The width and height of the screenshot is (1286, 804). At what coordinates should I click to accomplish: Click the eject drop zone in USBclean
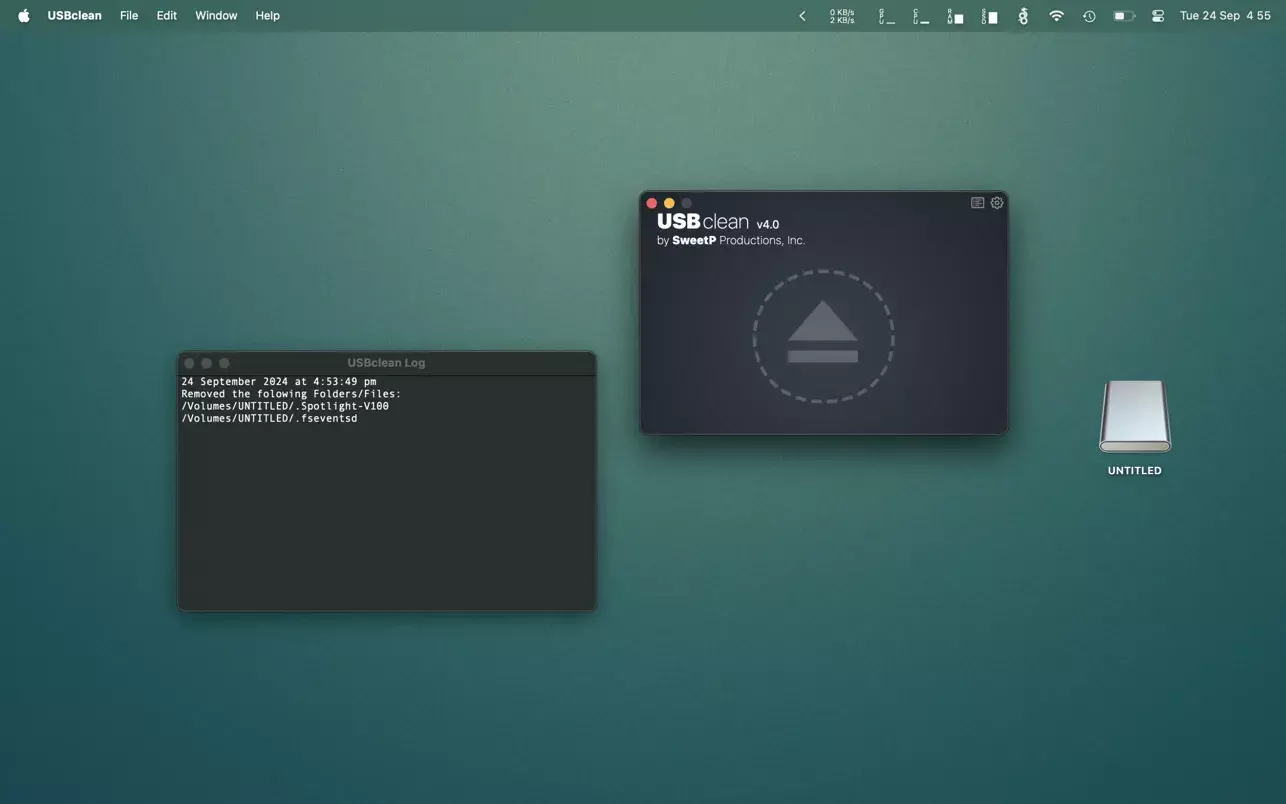pos(823,337)
